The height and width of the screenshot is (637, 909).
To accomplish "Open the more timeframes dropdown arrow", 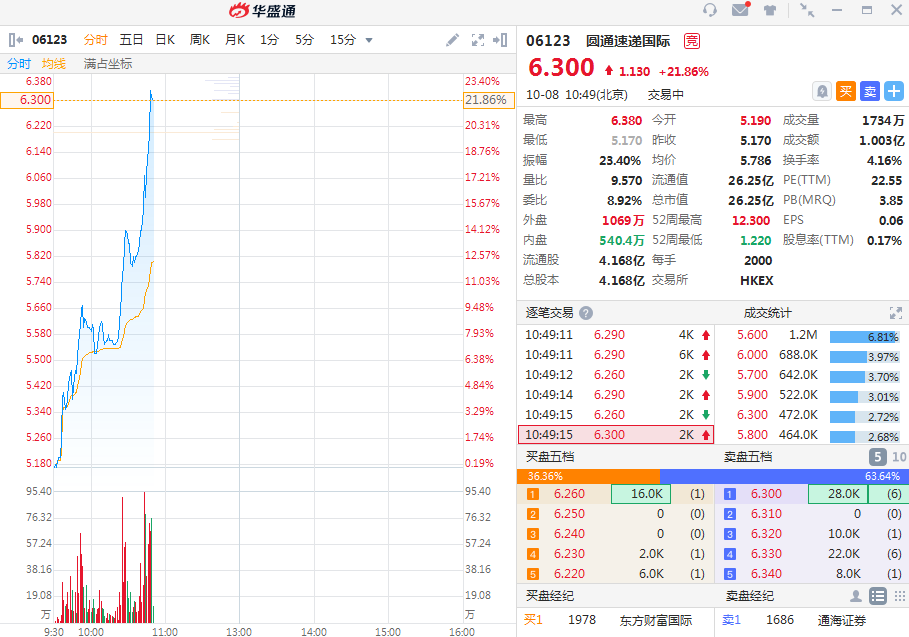I will pos(369,40).
